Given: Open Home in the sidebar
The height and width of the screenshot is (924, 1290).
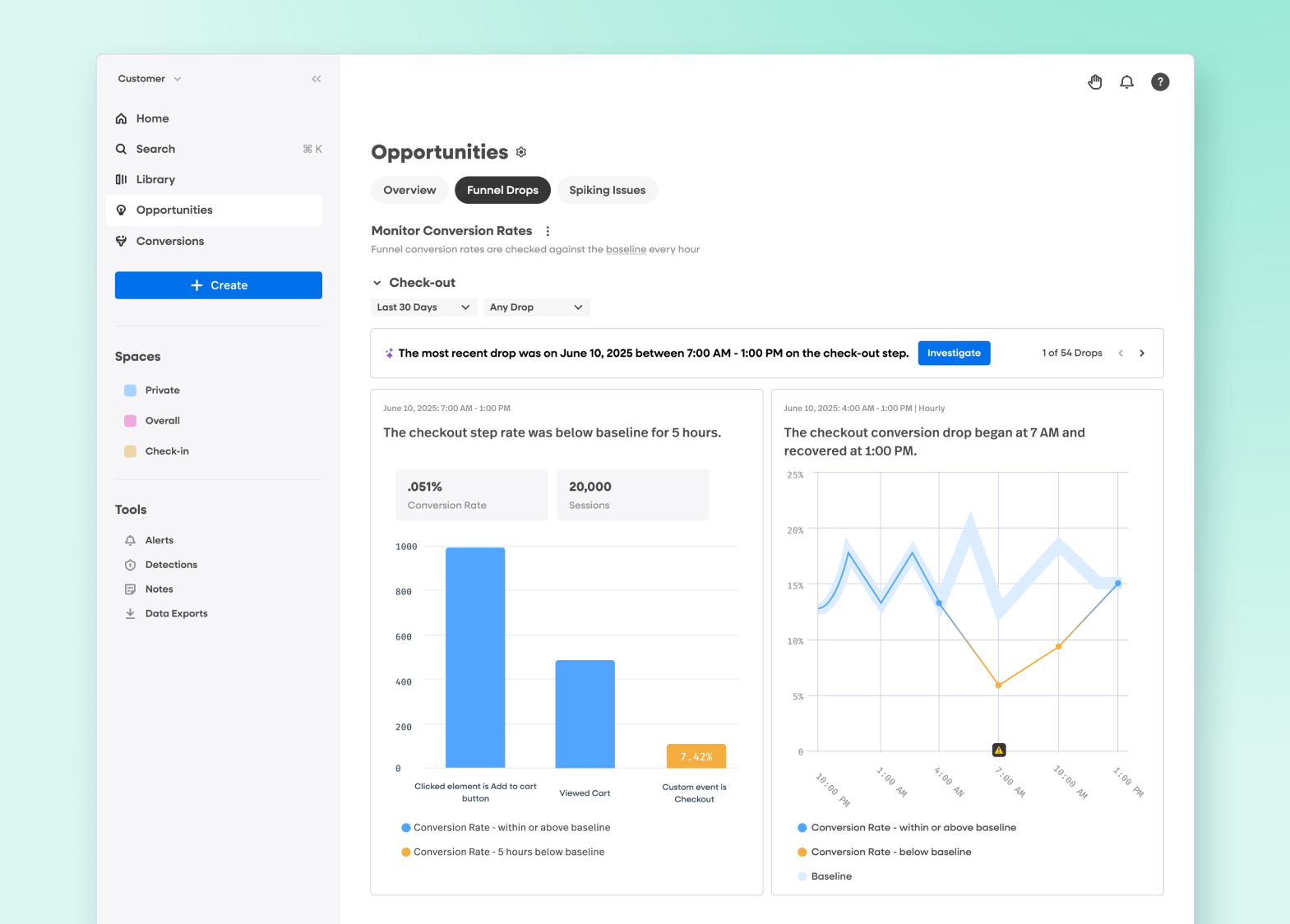Looking at the screenshot, I should (214, 118).
